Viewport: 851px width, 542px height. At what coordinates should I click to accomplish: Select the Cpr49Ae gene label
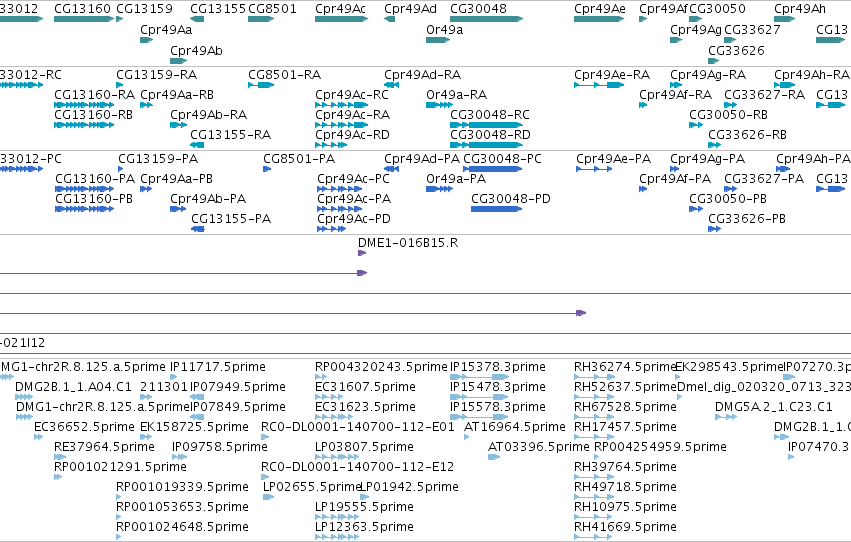point(600,9)
